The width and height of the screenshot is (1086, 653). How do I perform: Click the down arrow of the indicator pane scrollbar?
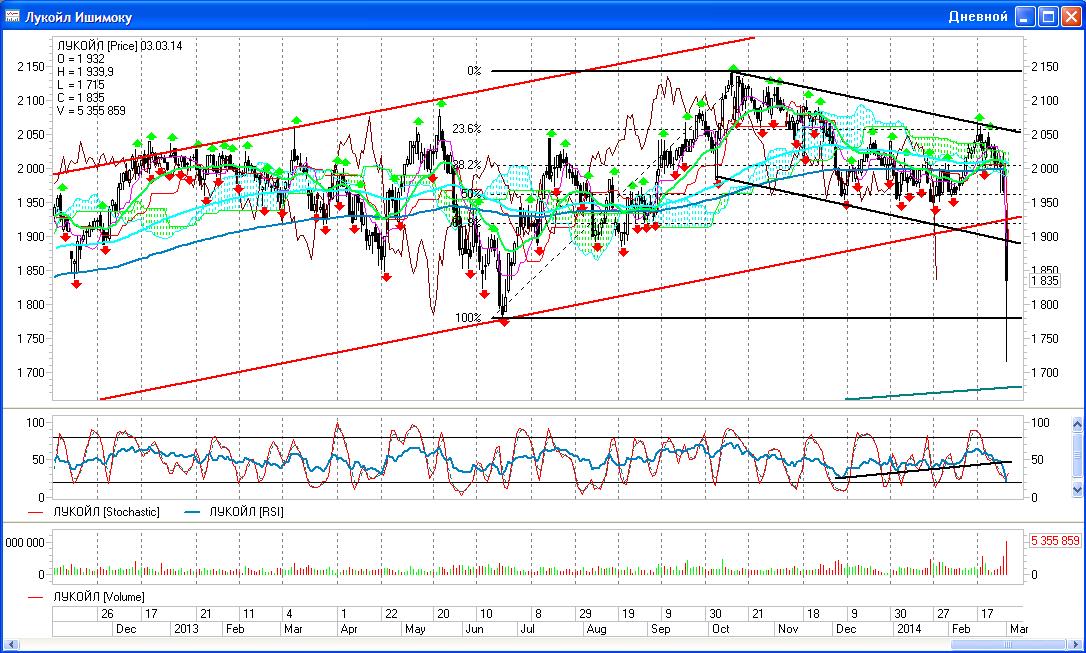click(x=1077, y=489)
